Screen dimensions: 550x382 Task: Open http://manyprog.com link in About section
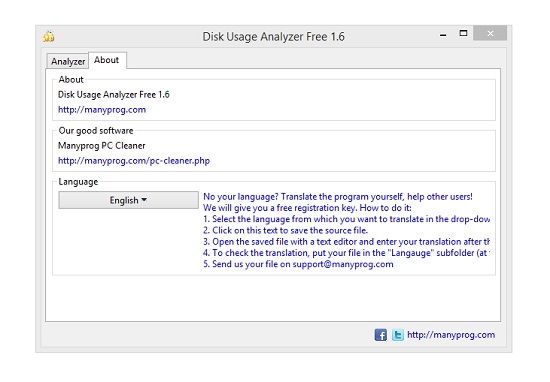click(102, 110)
